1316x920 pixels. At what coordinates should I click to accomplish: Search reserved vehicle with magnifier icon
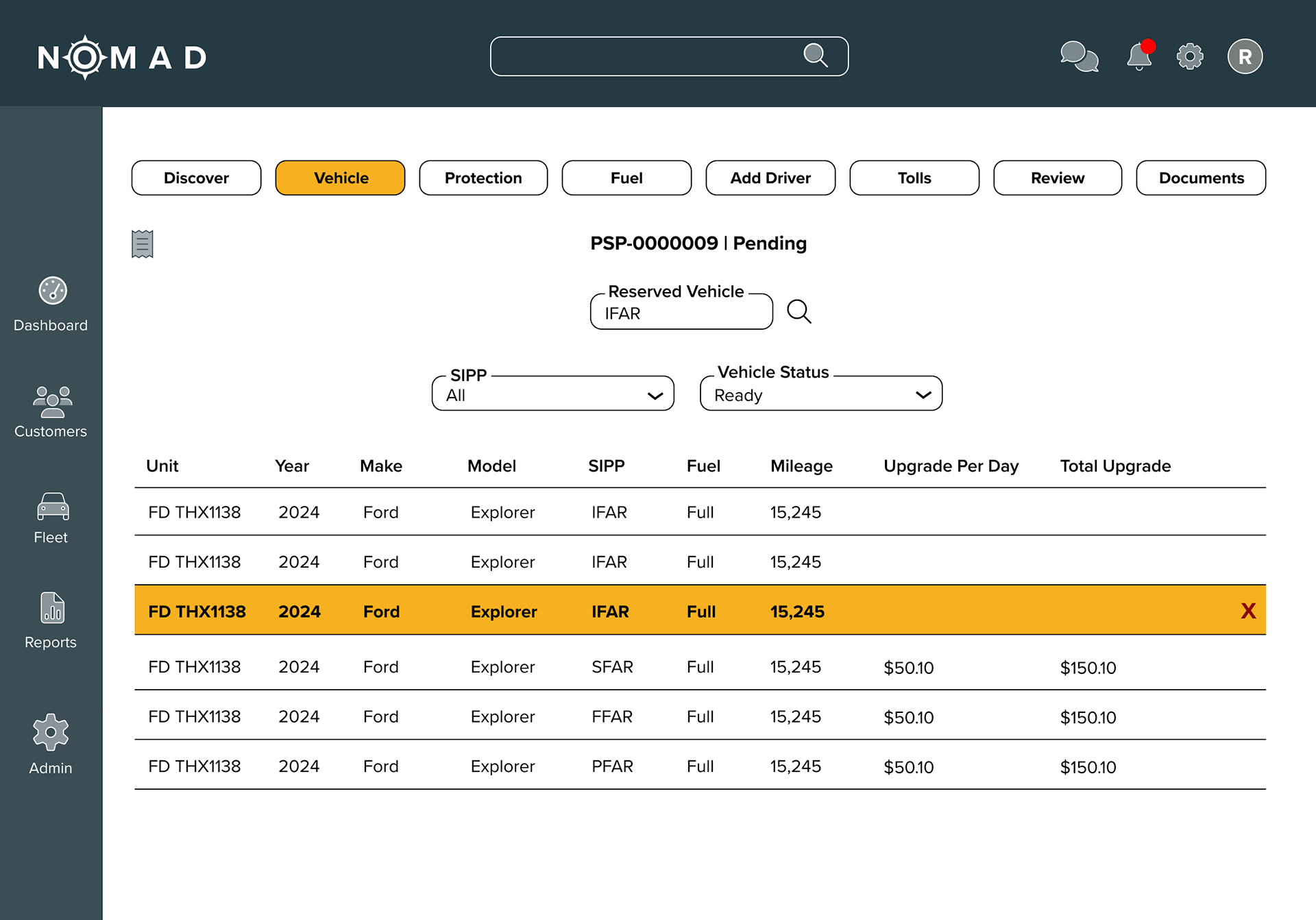[799, 312]
